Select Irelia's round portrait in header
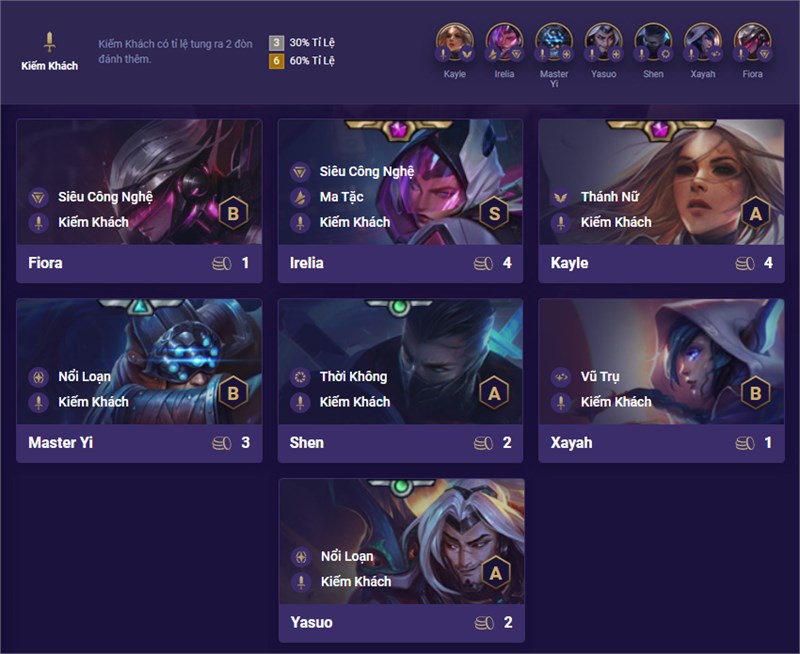 [504, 42]
